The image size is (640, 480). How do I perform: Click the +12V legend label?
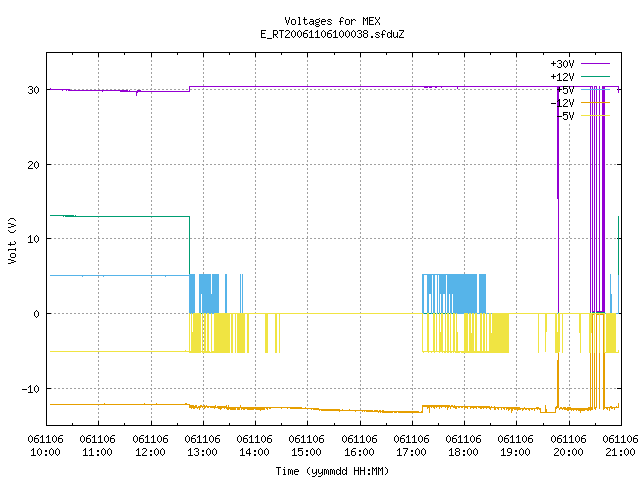[x=562, y=77]
